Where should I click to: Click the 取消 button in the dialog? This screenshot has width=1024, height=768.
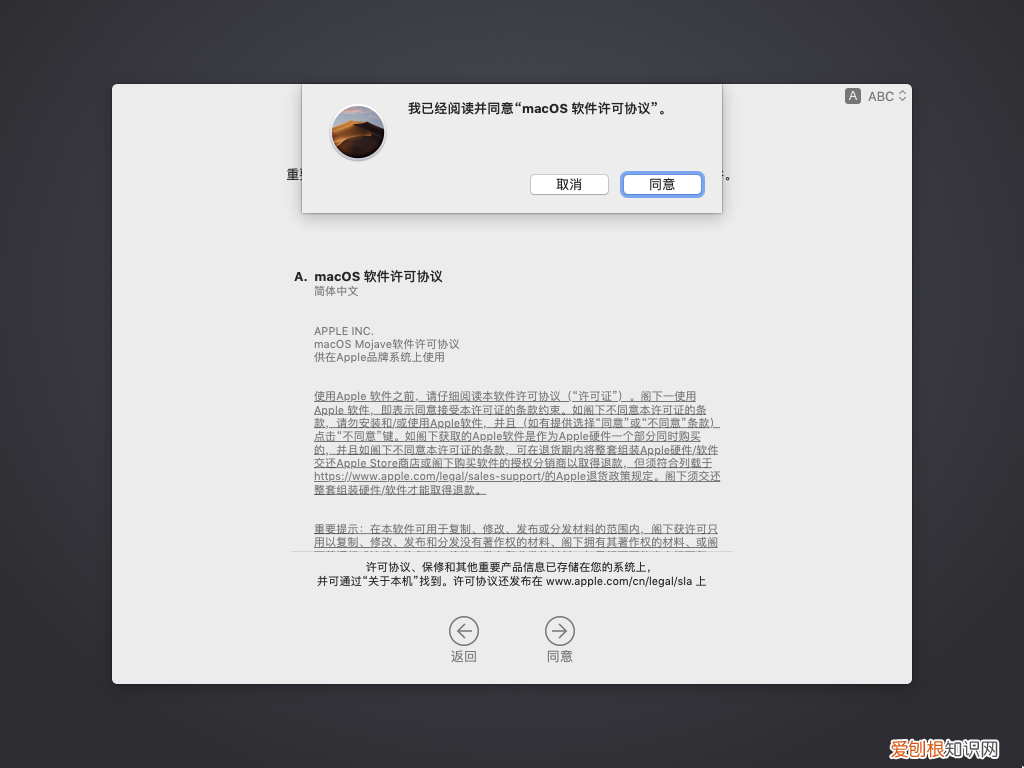569,184
